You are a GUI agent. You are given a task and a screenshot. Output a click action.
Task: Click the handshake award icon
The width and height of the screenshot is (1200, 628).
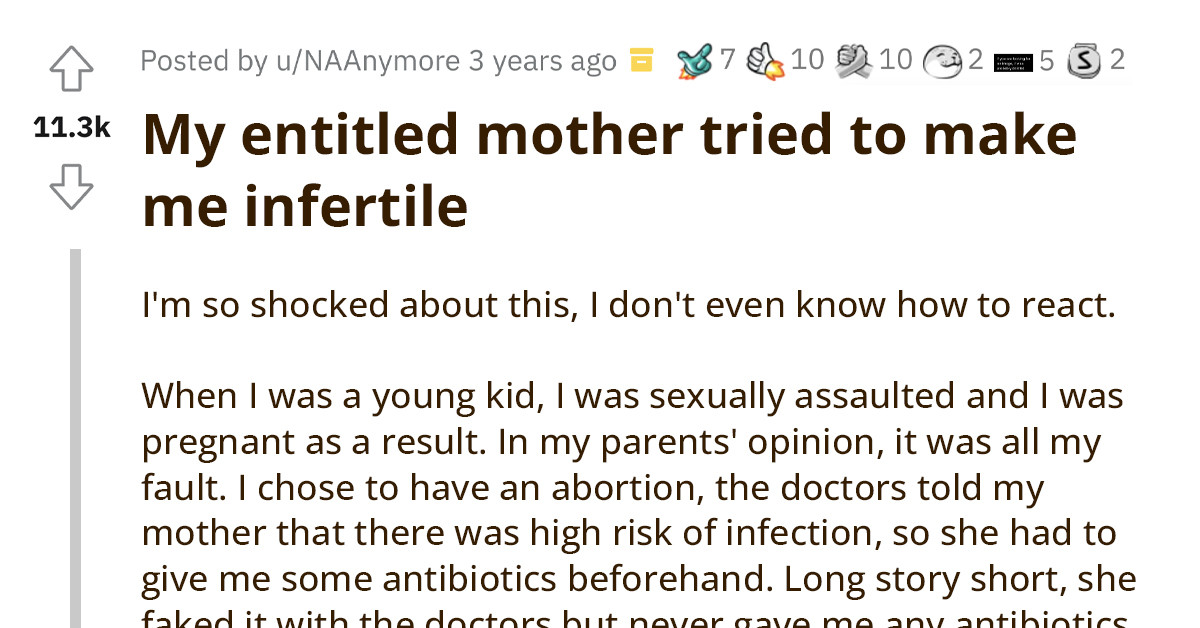click(855, 60)
